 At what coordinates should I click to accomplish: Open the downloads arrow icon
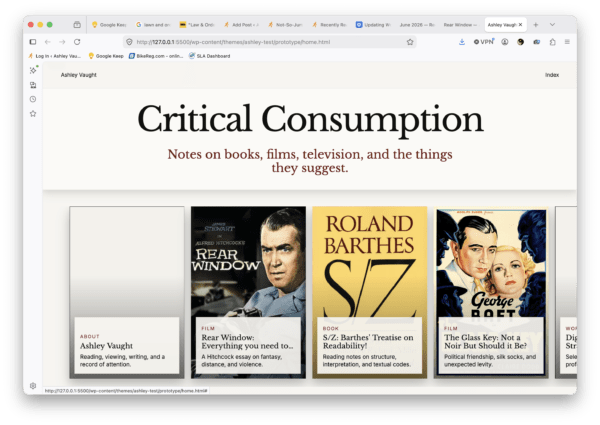[x=462, y=42]
